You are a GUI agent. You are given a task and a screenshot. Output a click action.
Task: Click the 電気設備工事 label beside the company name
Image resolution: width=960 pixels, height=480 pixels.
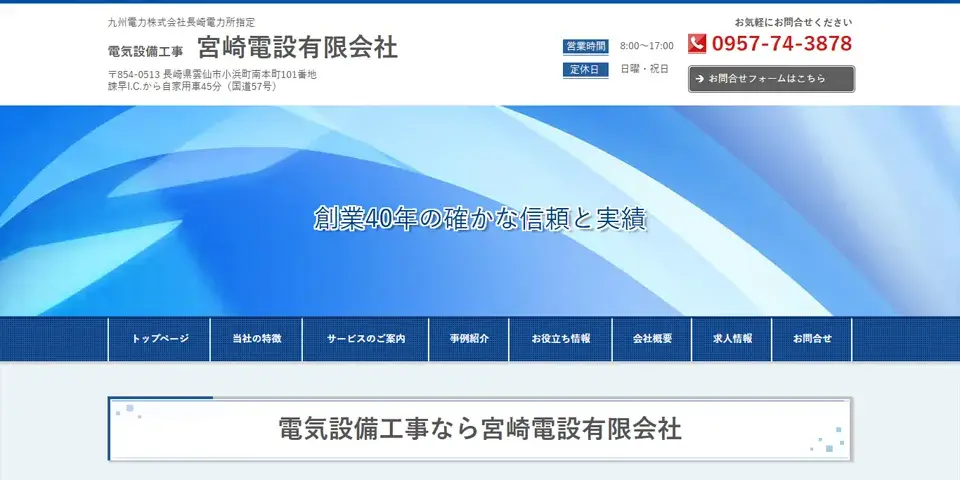145,51
